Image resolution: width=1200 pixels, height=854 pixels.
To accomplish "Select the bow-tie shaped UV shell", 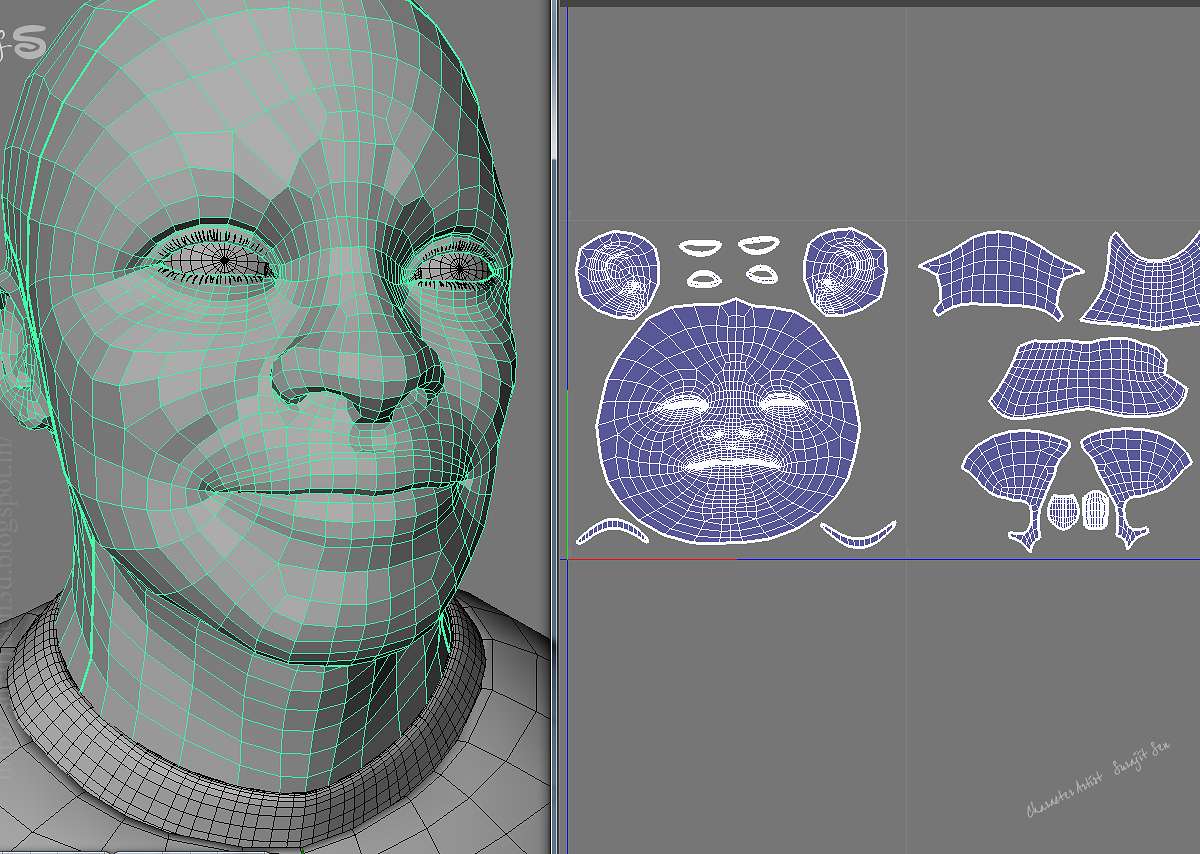I will click(1001, 275).
